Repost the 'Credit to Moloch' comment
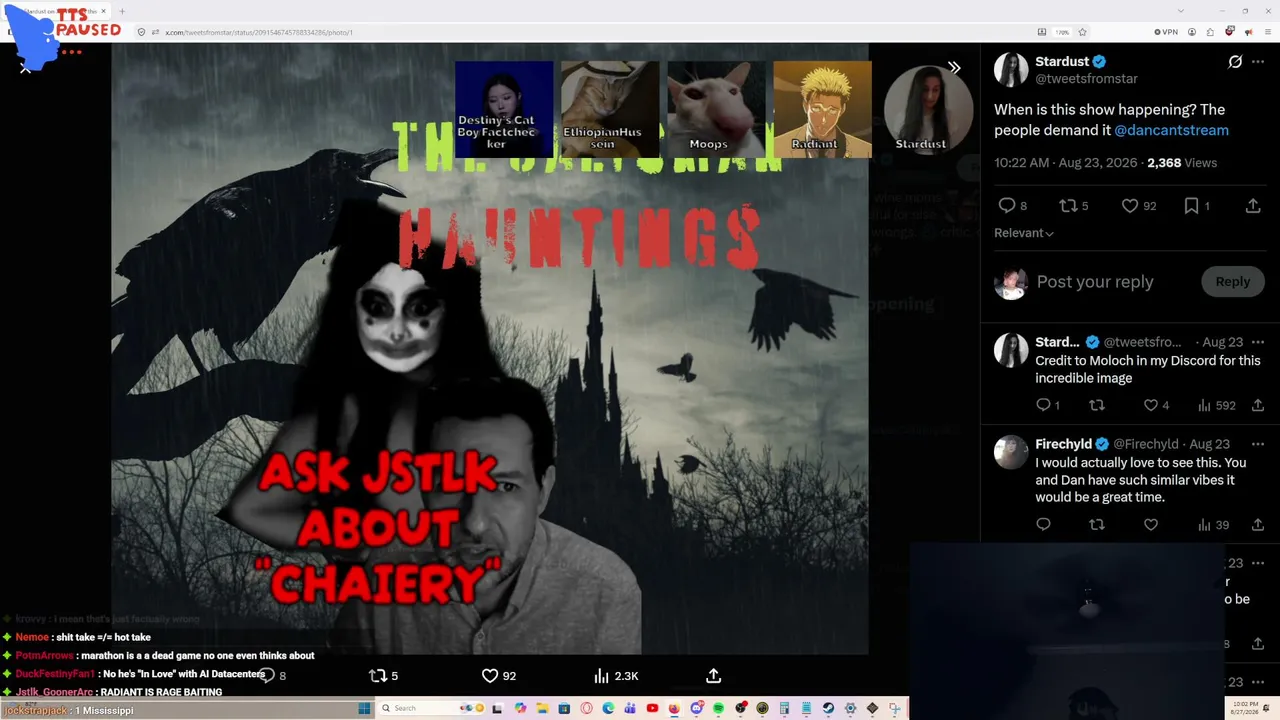 (x=1097, y=405)
